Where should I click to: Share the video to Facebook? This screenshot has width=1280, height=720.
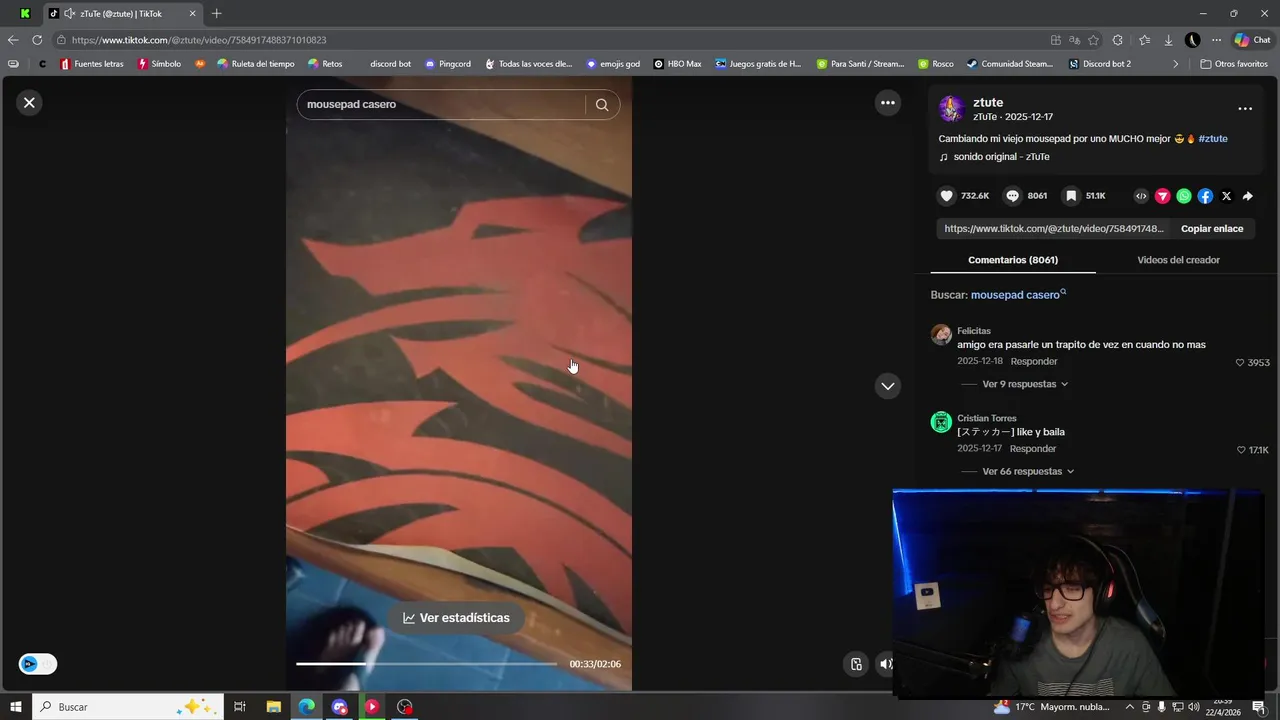click(1205, 196)
